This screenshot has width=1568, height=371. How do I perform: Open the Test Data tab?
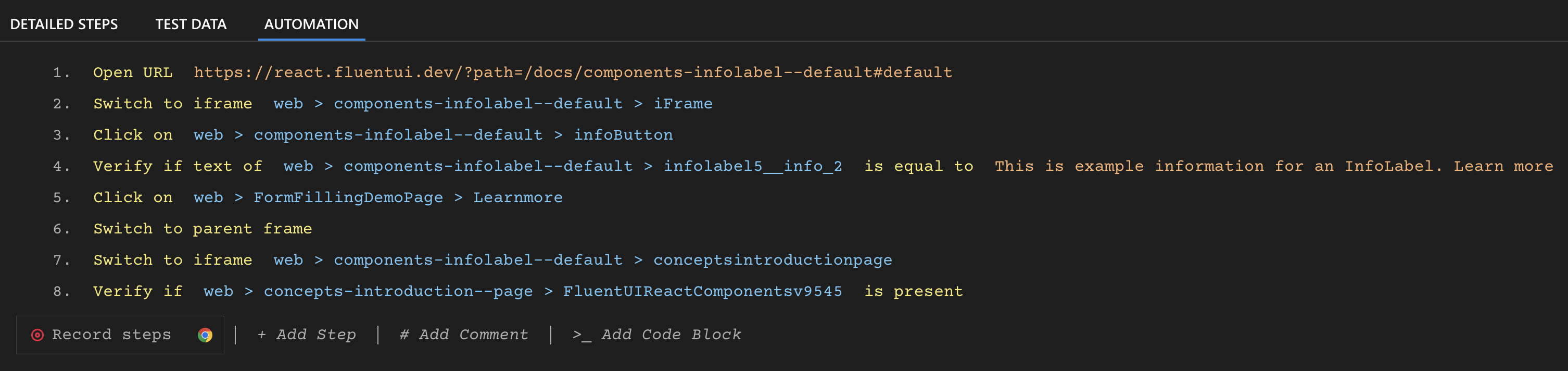191,24
